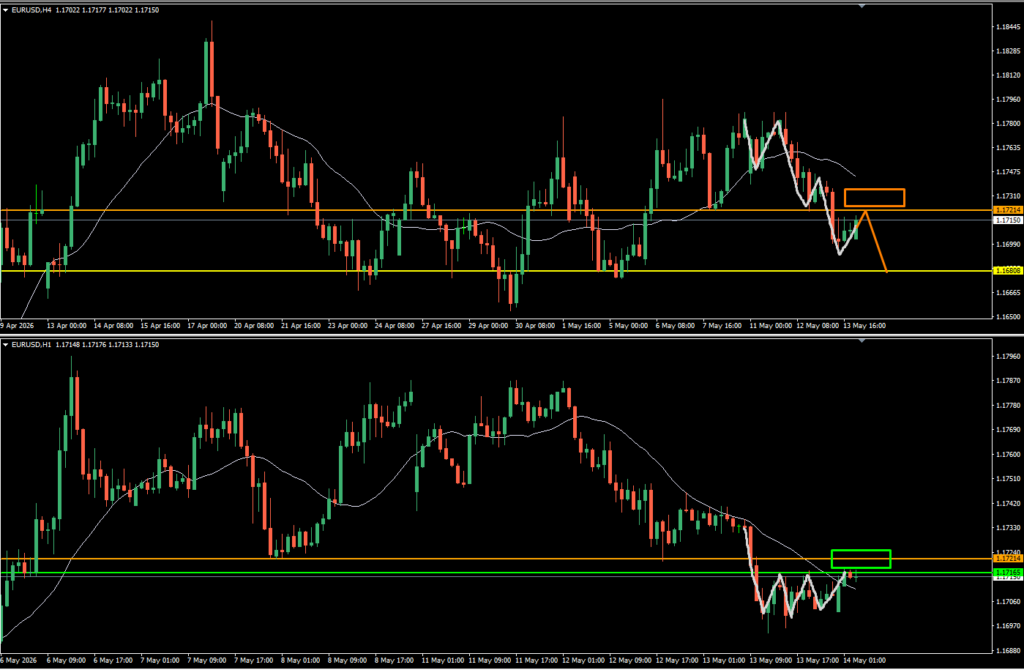Viewport: 1024px width, 670px height.
Task: Click the 13 Apr 00:00 time label
Action: [68, 325]
